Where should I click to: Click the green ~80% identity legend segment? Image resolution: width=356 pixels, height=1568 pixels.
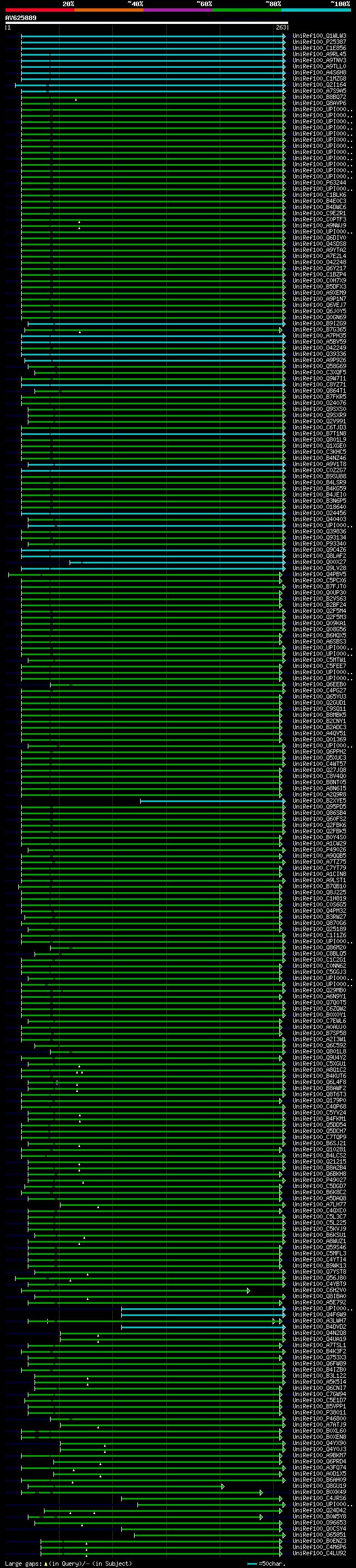point(247,10)
